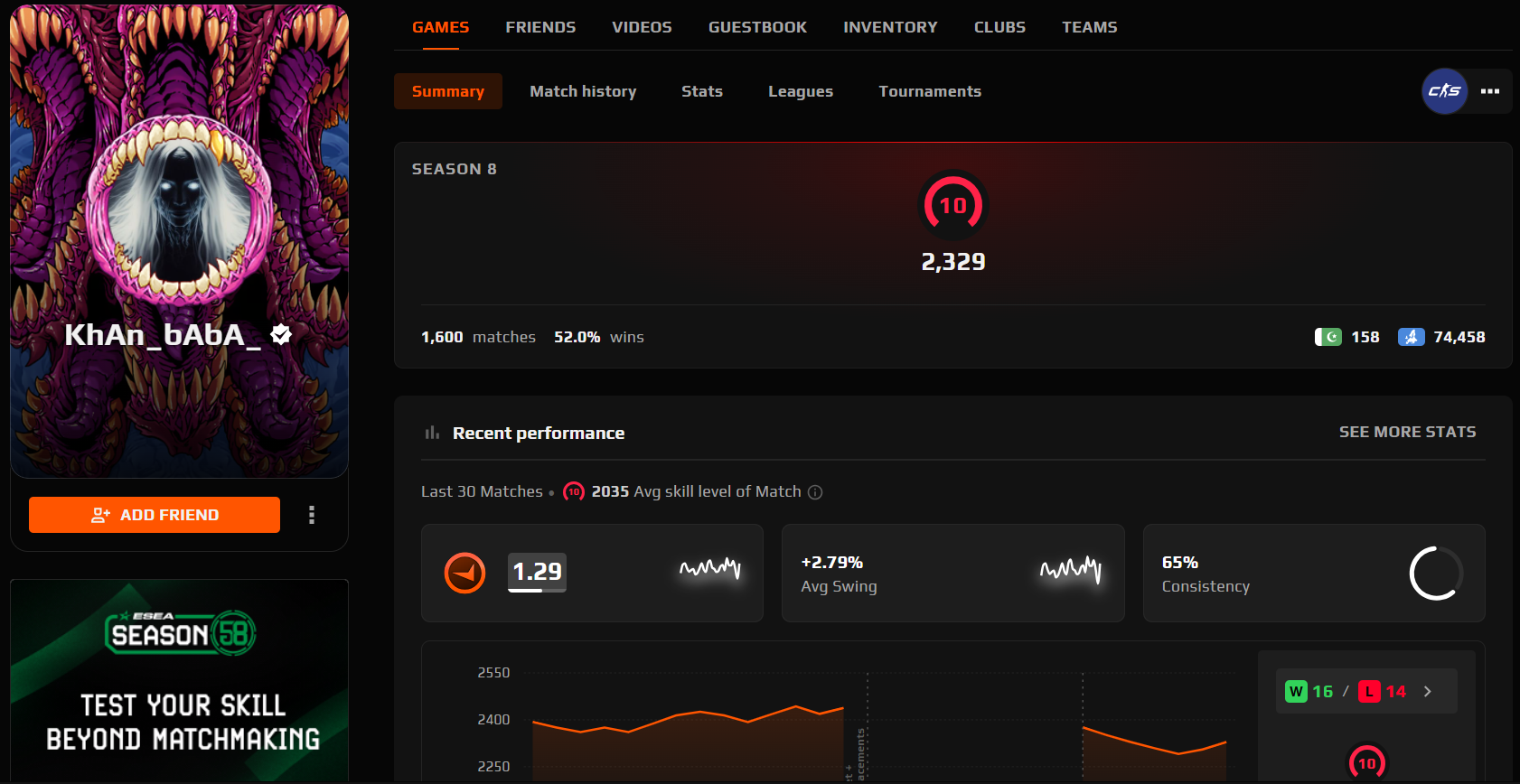1520x784 pixels.
Task: Switch to the Stats sub-tab
Action: [x=702, y=91]
